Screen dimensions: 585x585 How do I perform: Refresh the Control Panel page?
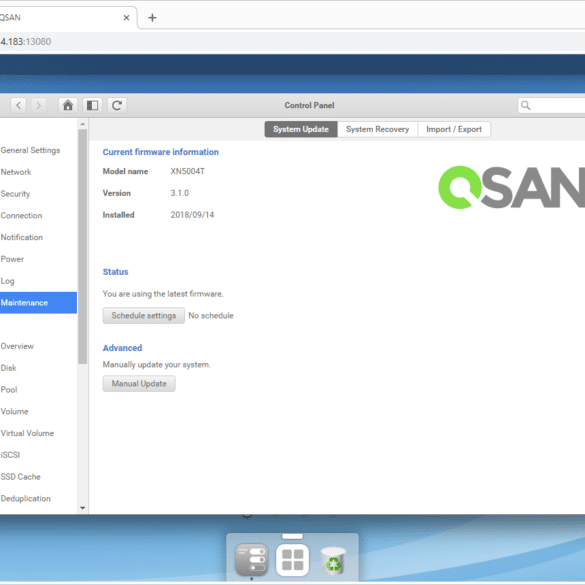click(x=117, y=106)
